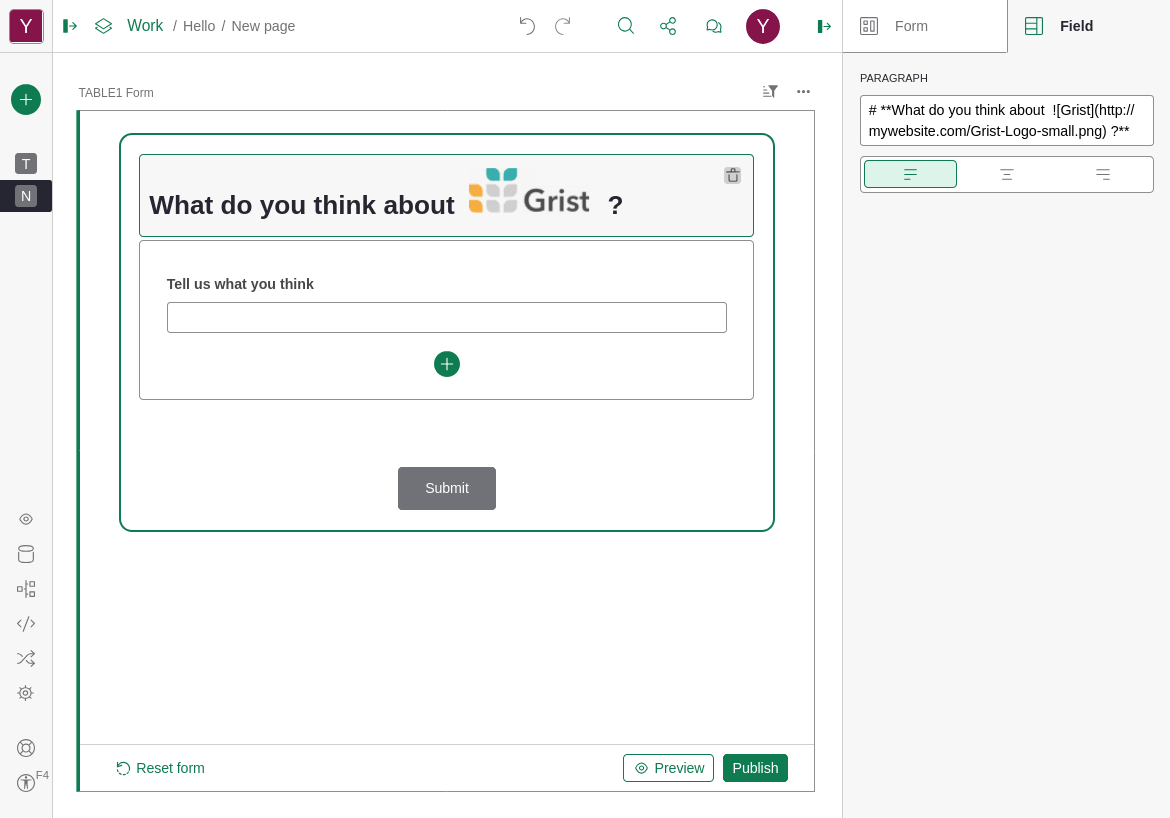Collapse the right creator panel
The height and width of the screenshot is (818, 1170).
click(825, 26)
